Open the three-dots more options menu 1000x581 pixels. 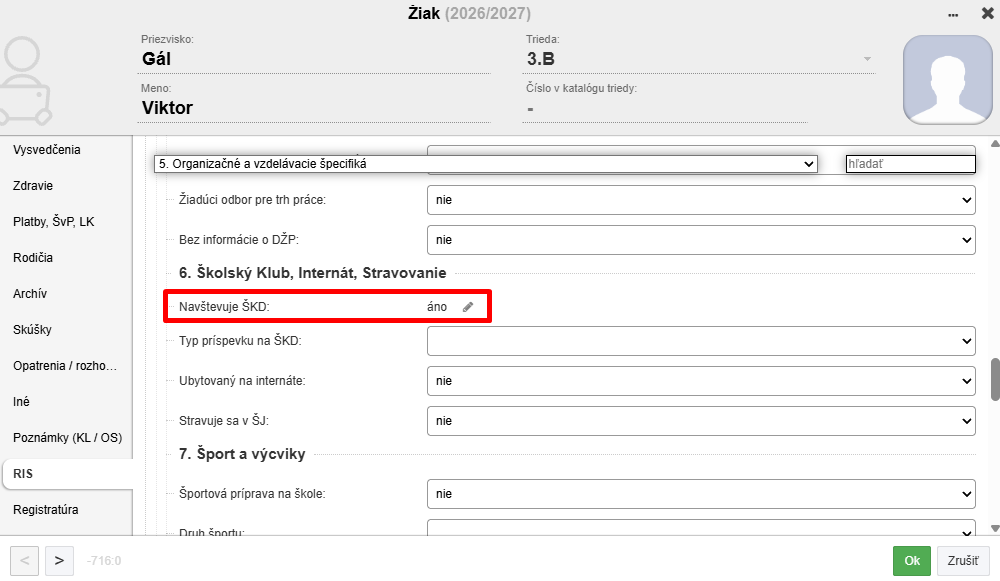coord(953,15)
